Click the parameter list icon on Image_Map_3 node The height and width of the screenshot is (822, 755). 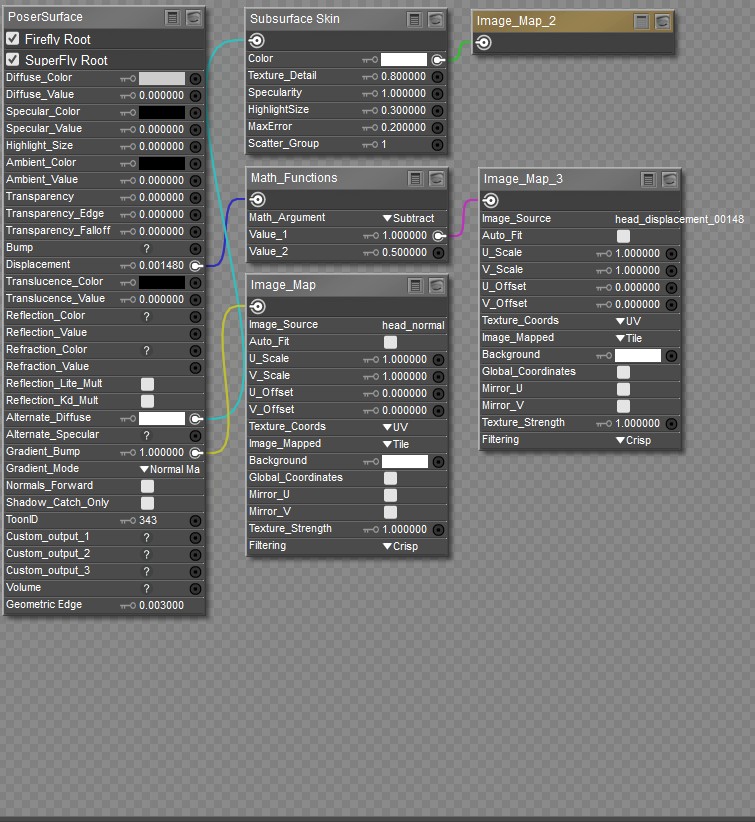click(x=649, y=179)
